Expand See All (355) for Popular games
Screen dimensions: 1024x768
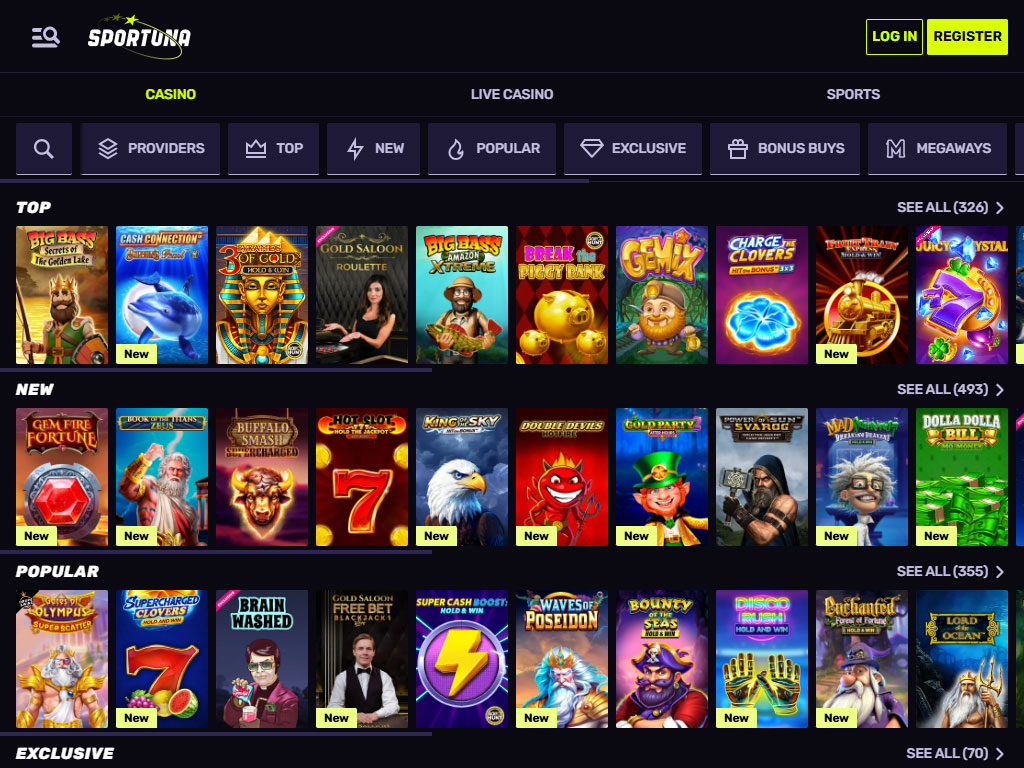click(950, 571)
